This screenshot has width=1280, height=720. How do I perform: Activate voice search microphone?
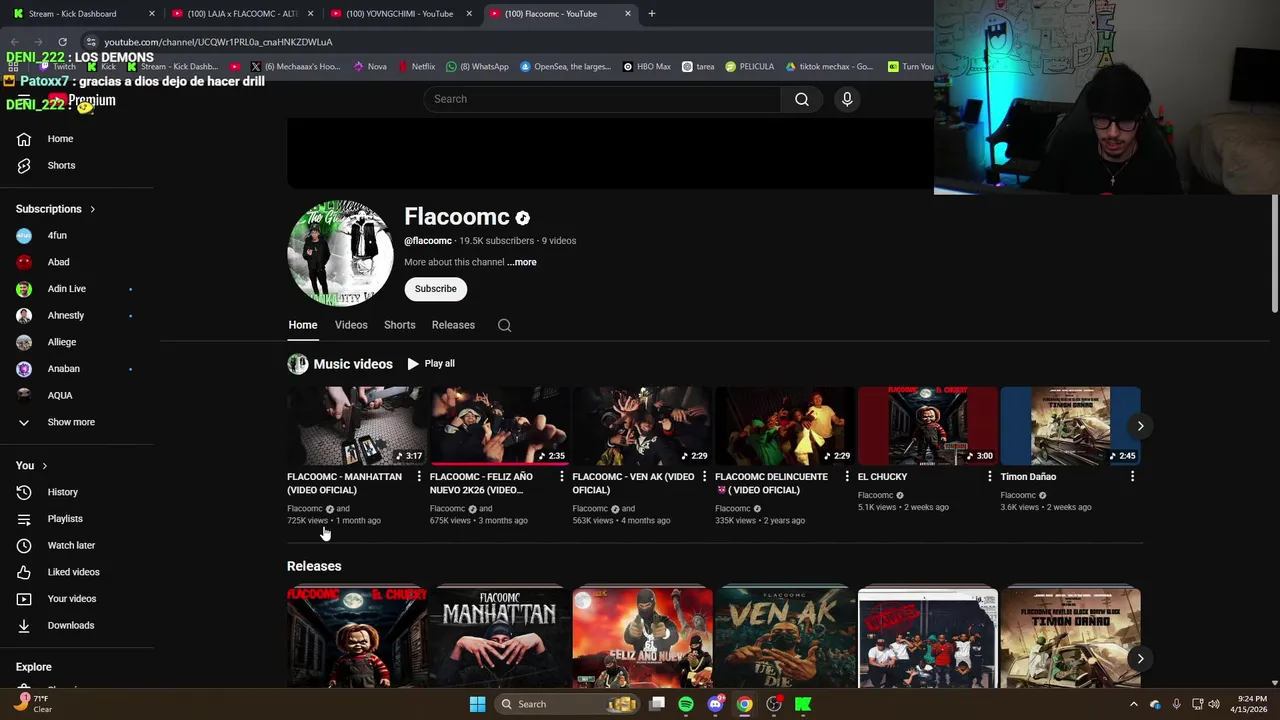coord(847,99)
